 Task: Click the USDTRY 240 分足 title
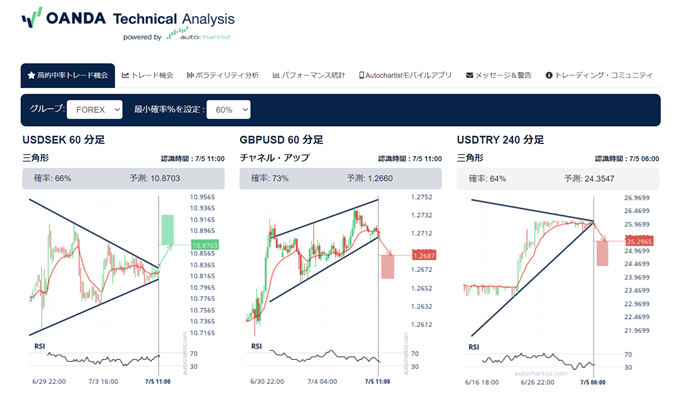point(500,140)
